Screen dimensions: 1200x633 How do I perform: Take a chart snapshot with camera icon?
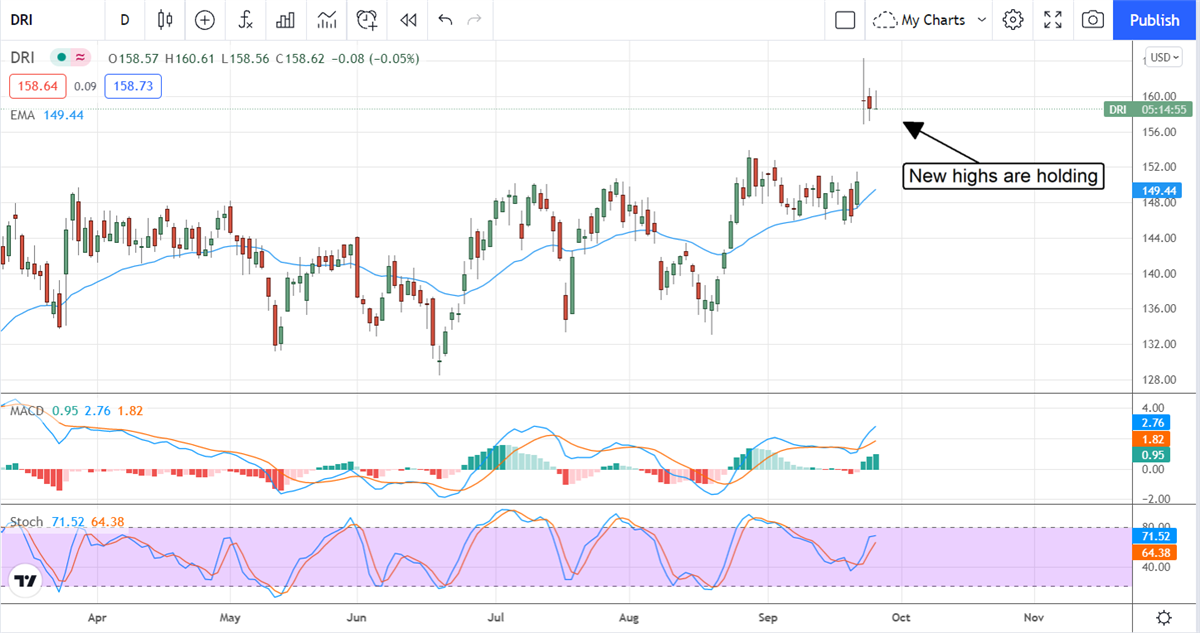[x=1093, y=20]
